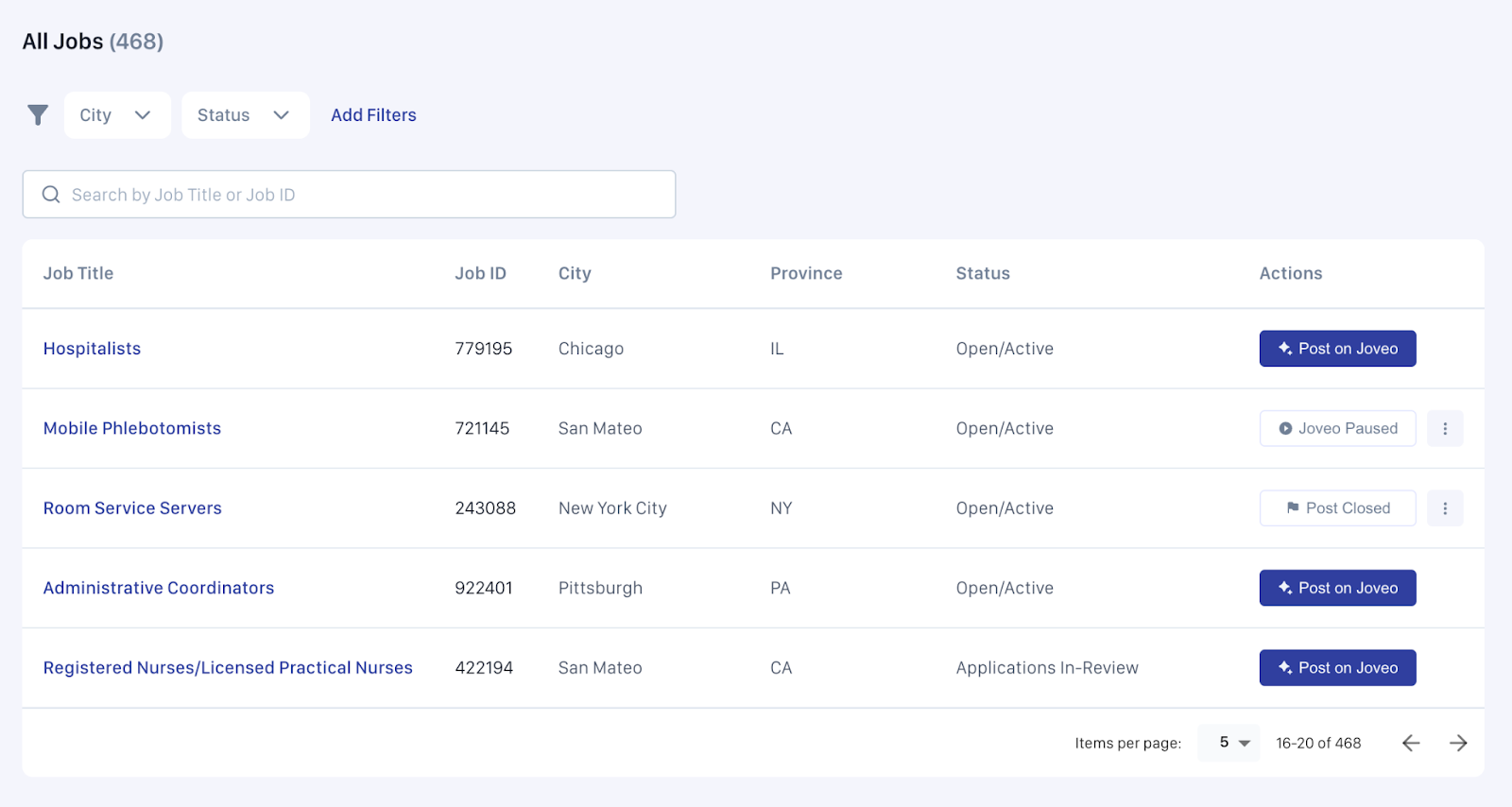Expand the Status filter dropdown

pos(244,115)
